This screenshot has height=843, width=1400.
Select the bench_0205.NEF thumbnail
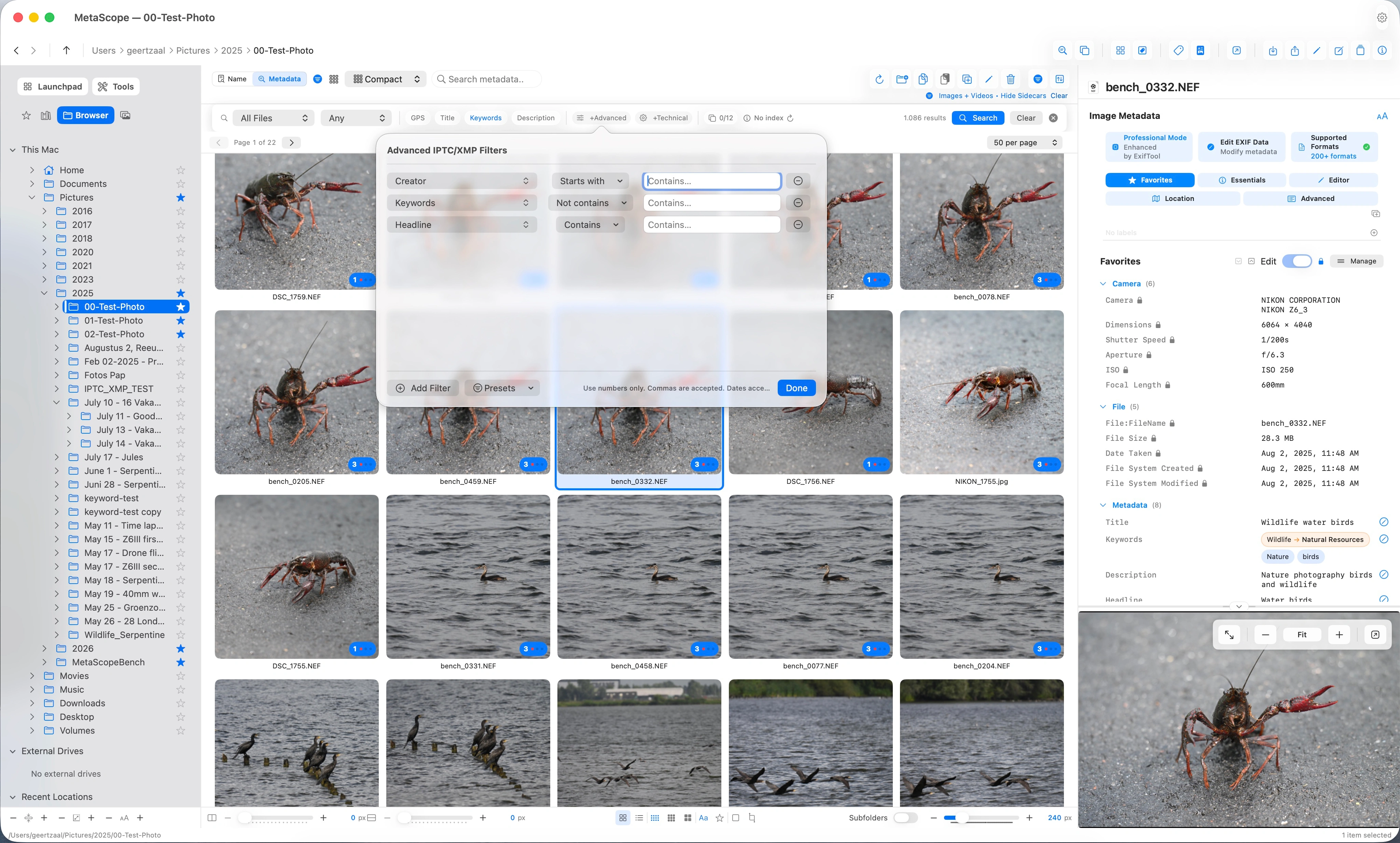296,393
